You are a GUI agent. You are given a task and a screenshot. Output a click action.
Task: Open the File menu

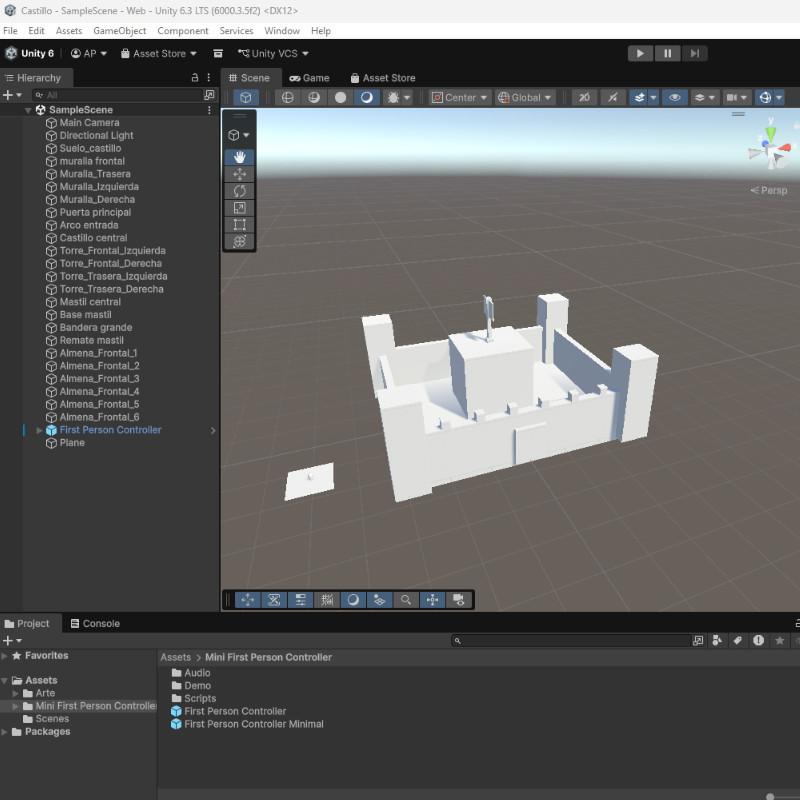click(10, 31)
